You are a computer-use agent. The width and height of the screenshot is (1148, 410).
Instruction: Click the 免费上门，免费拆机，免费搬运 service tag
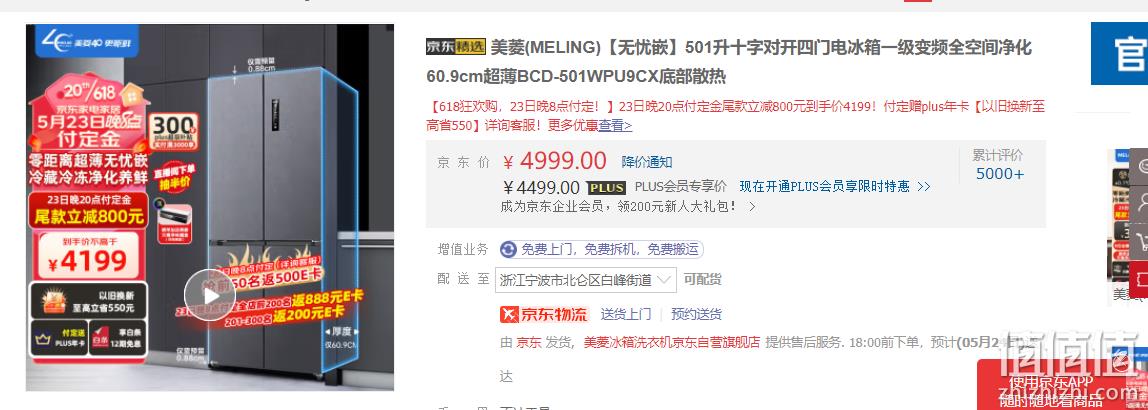click(x=602, y=250)
